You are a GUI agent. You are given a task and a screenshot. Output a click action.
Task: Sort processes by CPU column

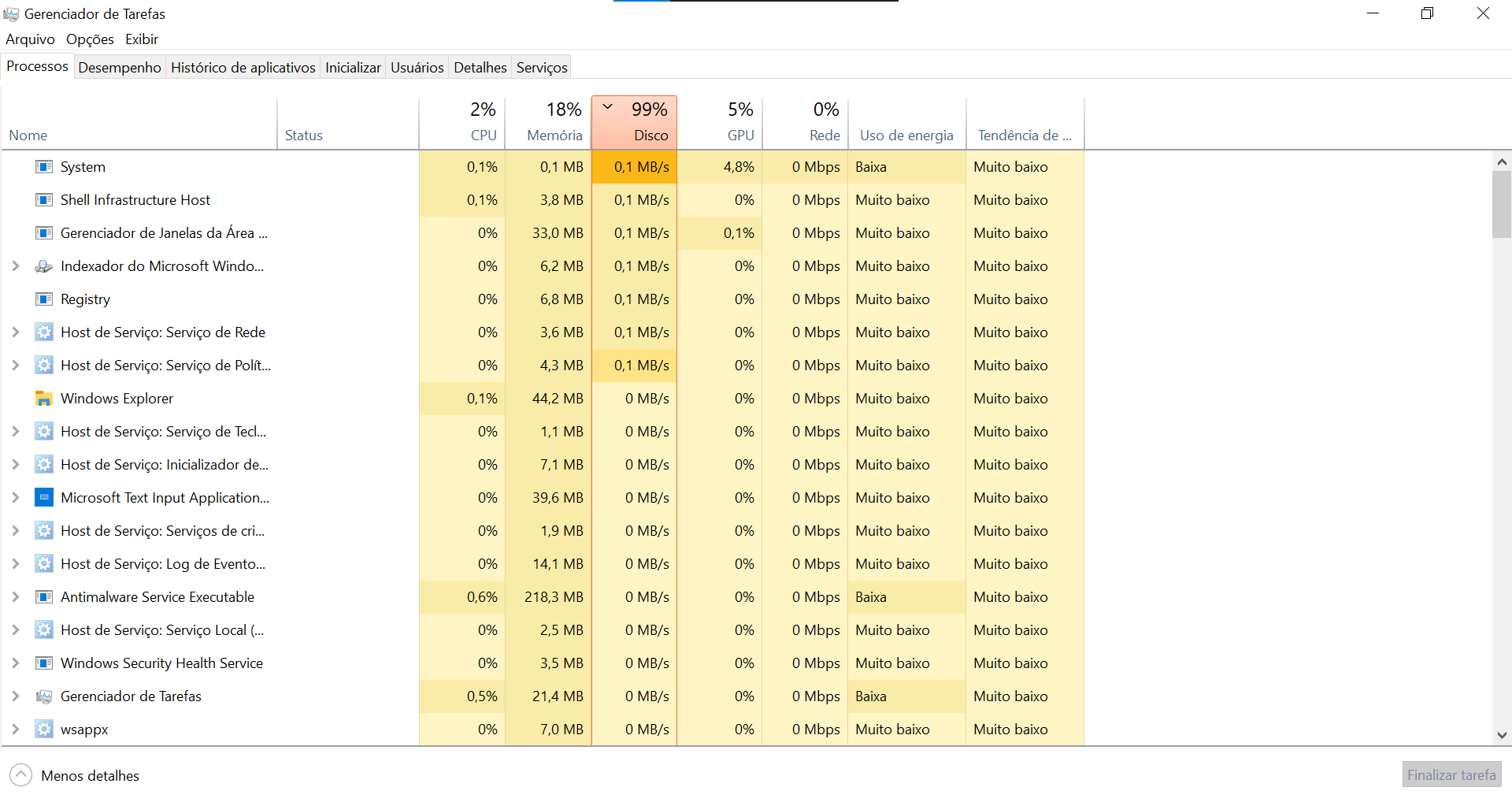tap(462, 122)
